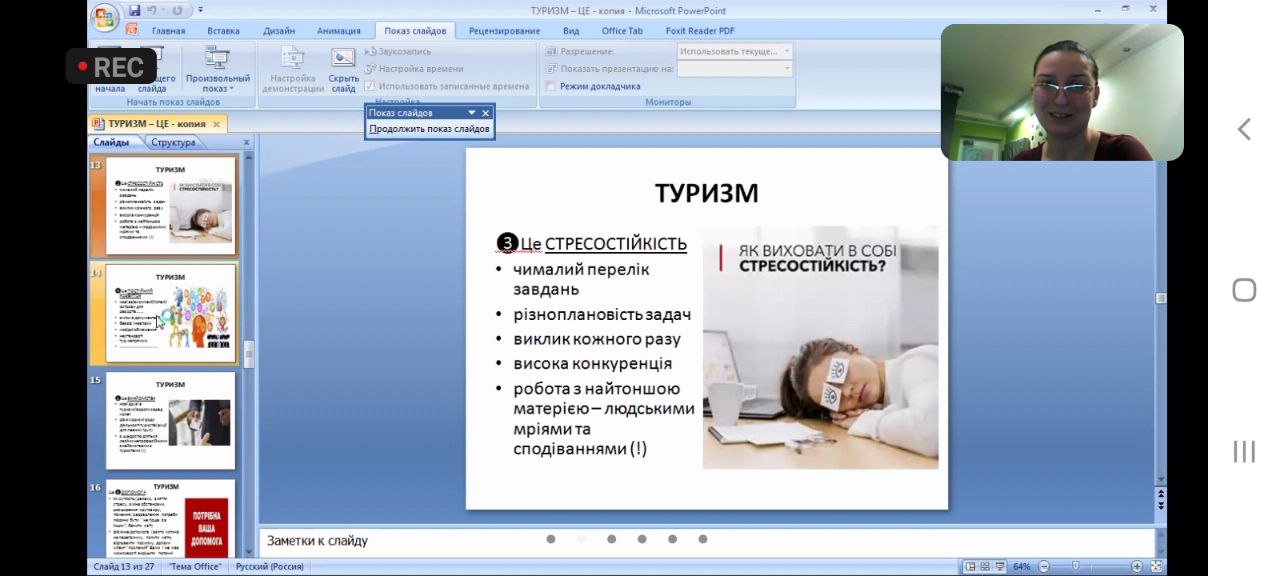The height and width of the screenshot is (576, 1280).
Task: Select slide 15 thumbnail
Action: (171, 421)
